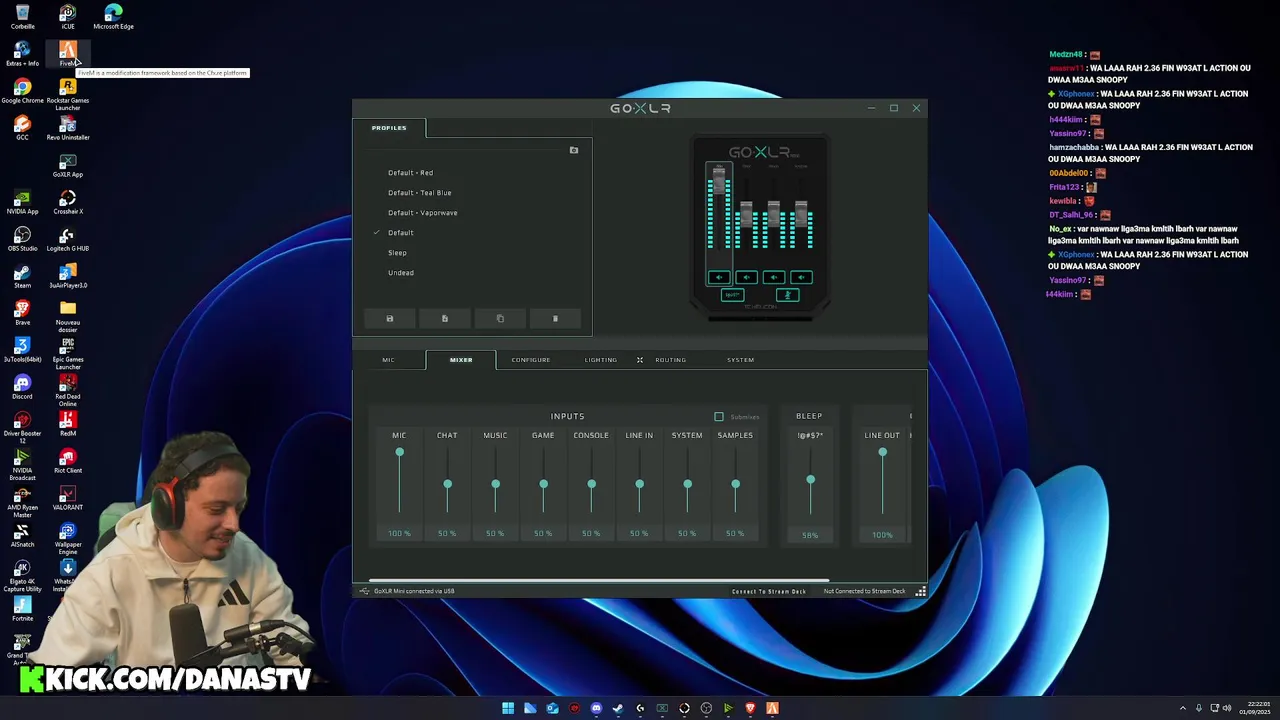Image resolution: width=1280 pixels, height=720 pixels.
Task: Select the Undead profile
Action: click(401, 273)
